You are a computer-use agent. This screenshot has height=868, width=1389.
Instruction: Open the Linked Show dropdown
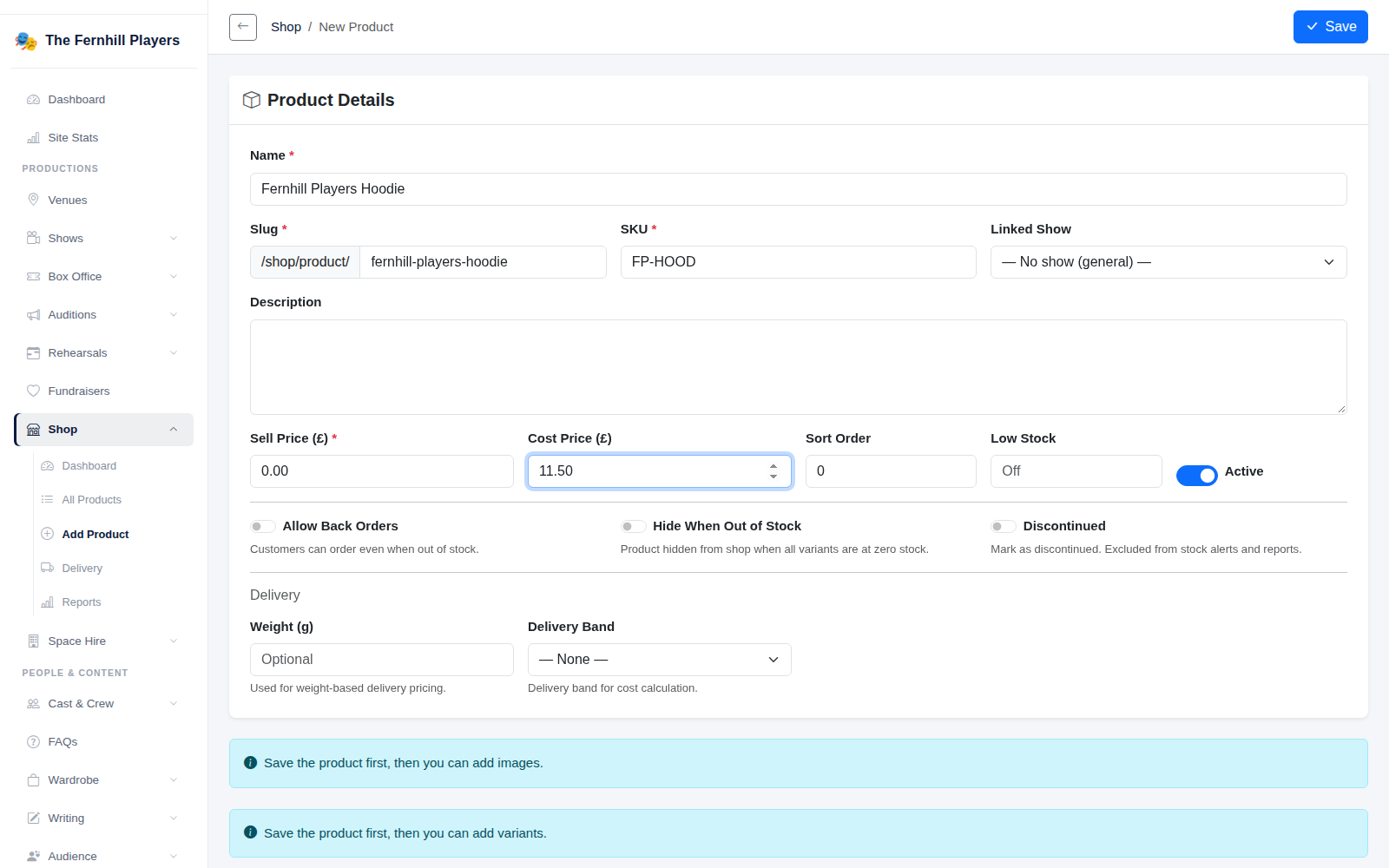click(1168, 262)
